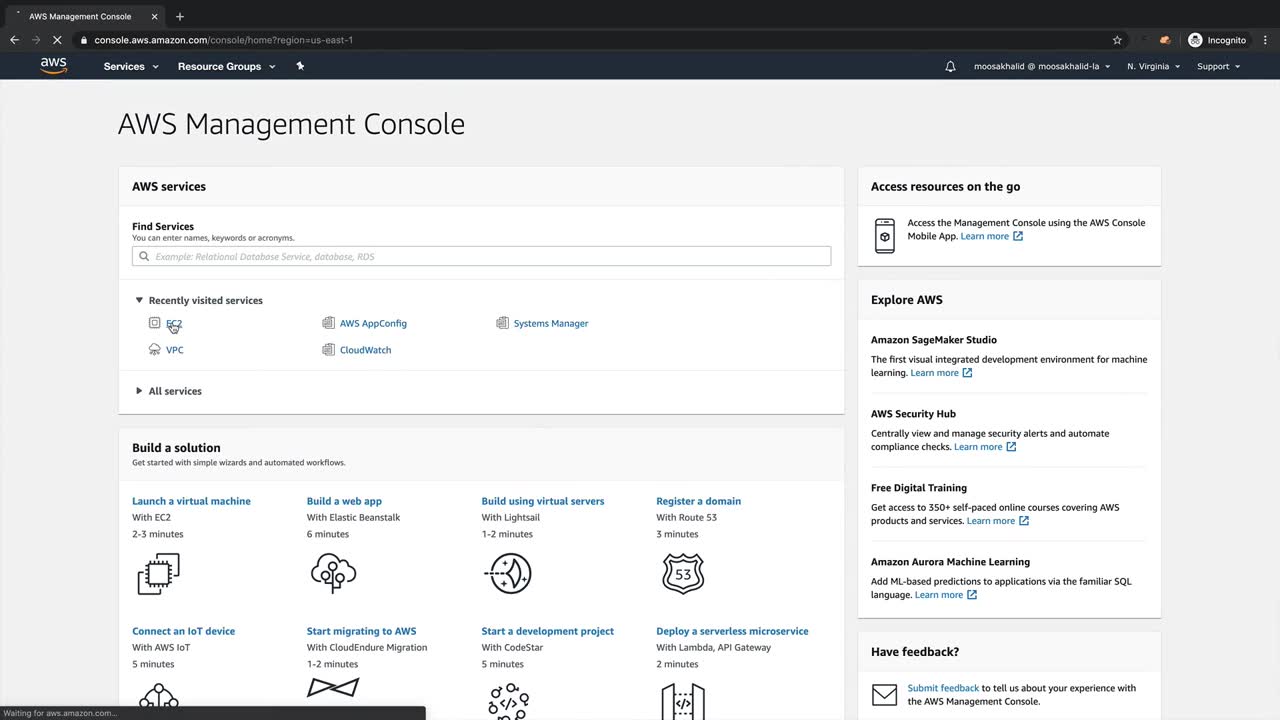Image resolution: width=1280 pixels, height=720 pixels.
Task: Click the "AWS Management Console" page heading
Action: click(291, 124)
